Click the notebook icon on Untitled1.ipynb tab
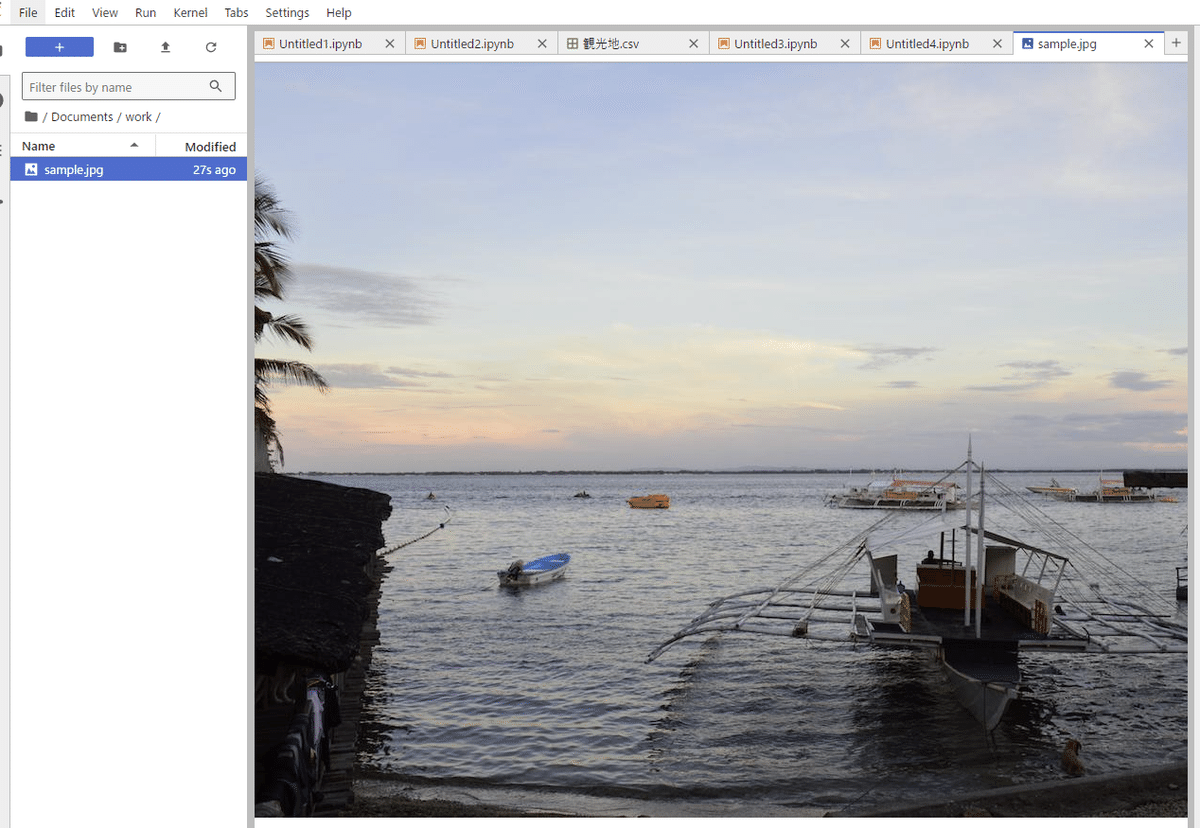Image resolution: width=1200 pixels, height=828 pixels. point(268,44)
